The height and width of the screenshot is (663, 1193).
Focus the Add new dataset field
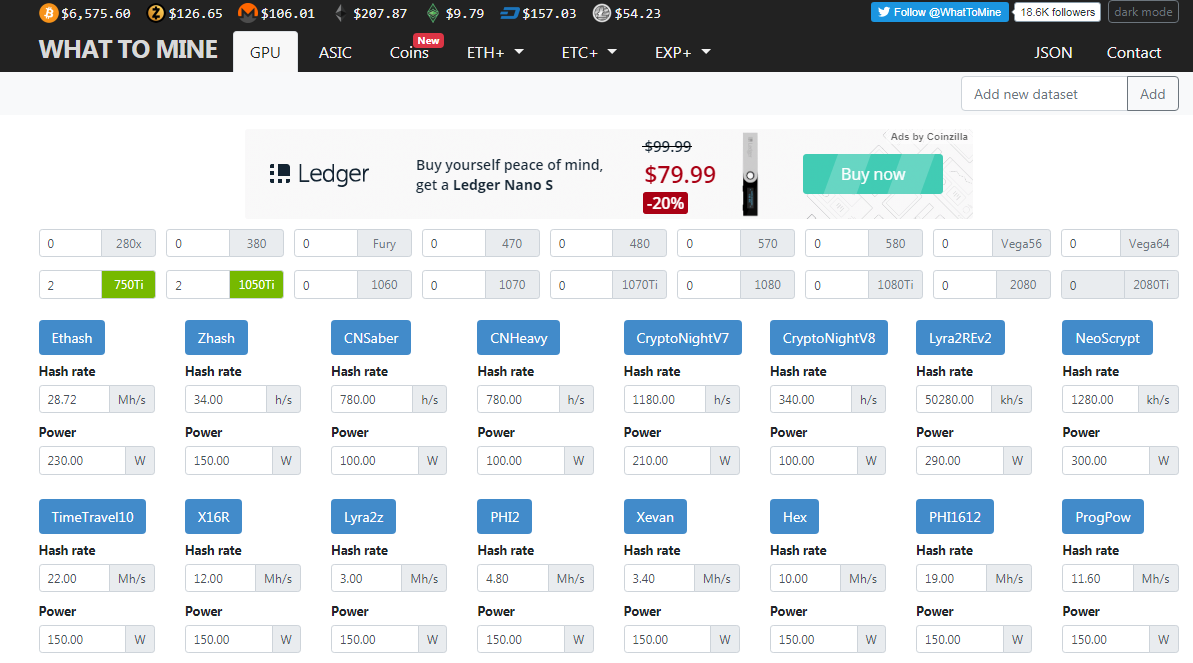point(1044,94)
